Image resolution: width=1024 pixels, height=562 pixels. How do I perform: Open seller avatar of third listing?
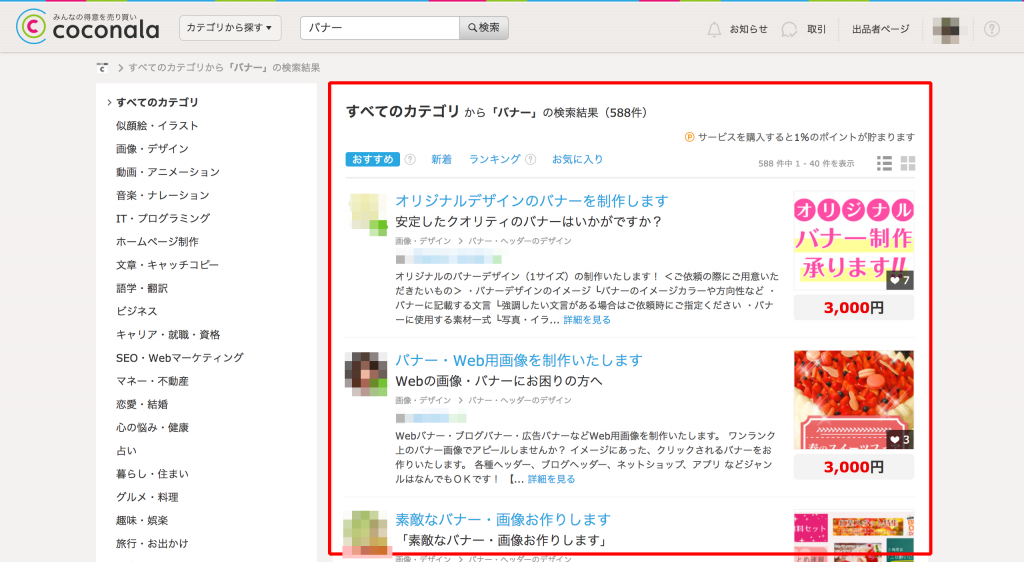point(366,533)
